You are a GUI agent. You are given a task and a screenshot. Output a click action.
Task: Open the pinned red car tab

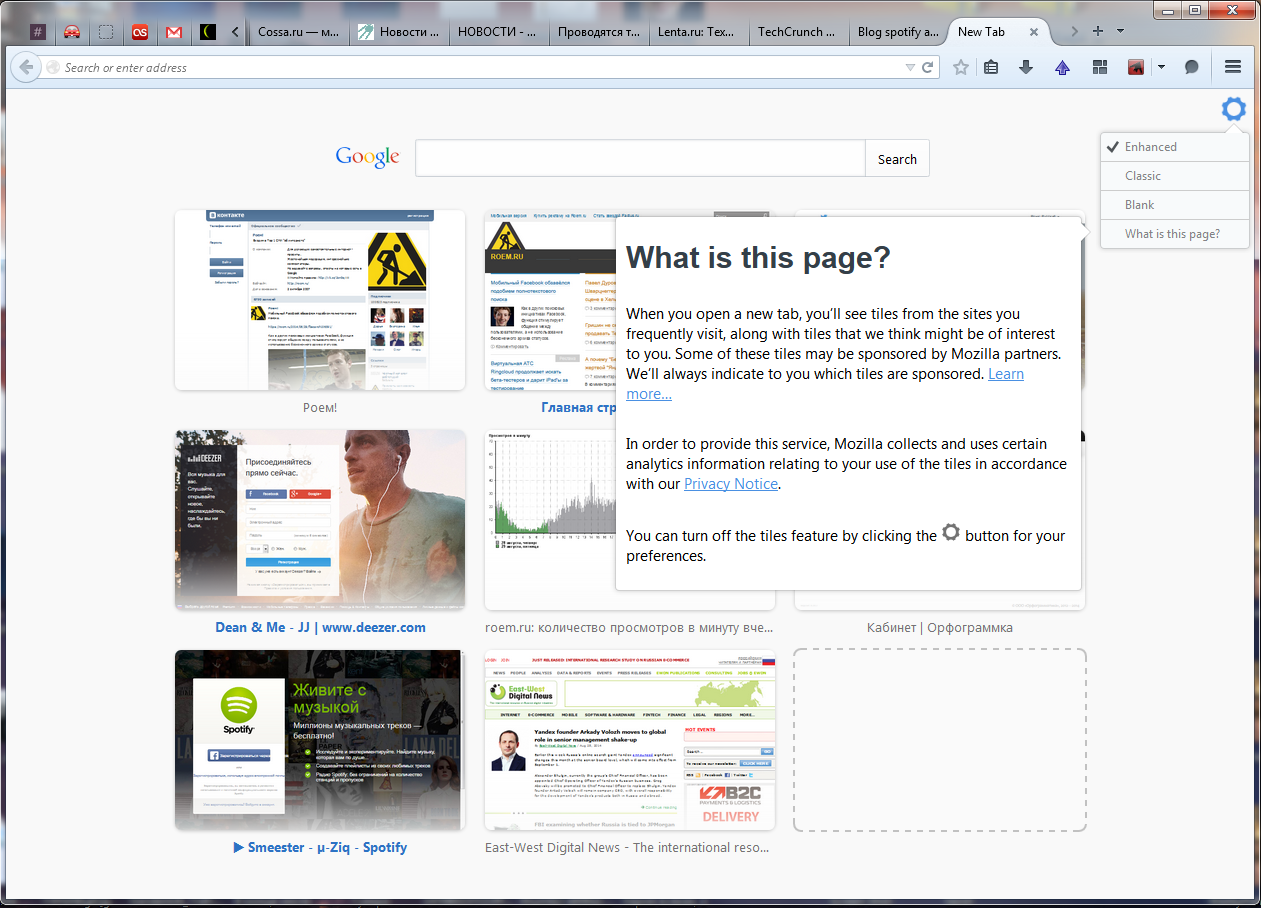(72, 32)
